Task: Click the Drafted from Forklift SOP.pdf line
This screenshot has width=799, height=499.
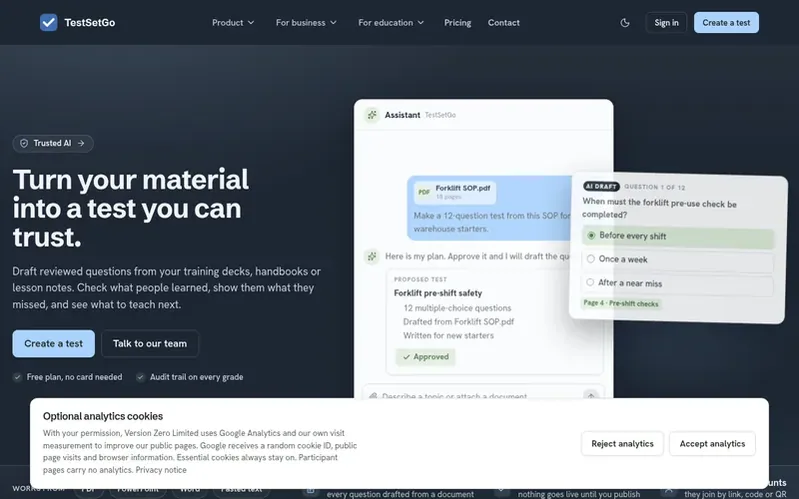Action: click(459, 322)
